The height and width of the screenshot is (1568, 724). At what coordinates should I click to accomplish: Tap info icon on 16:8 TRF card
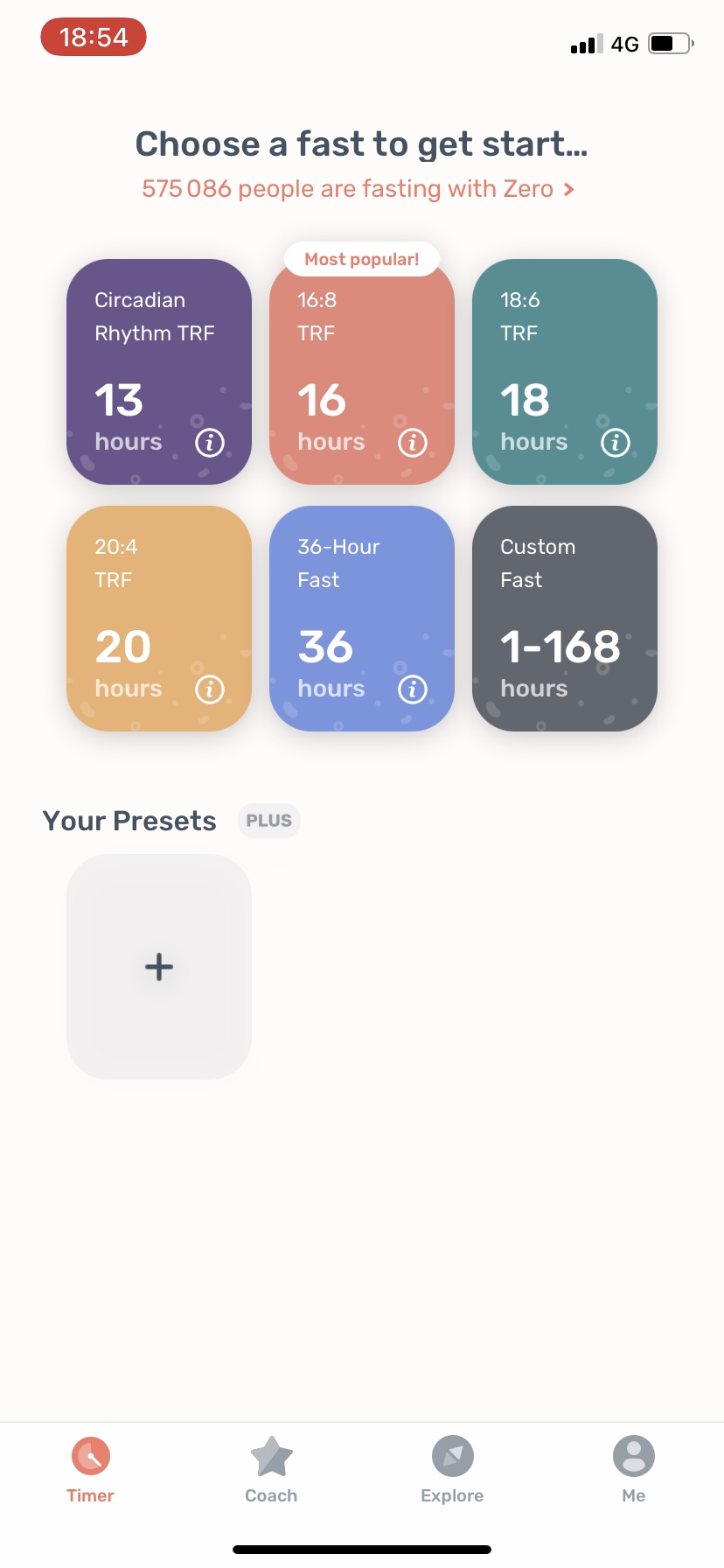[x=413, y=443]
